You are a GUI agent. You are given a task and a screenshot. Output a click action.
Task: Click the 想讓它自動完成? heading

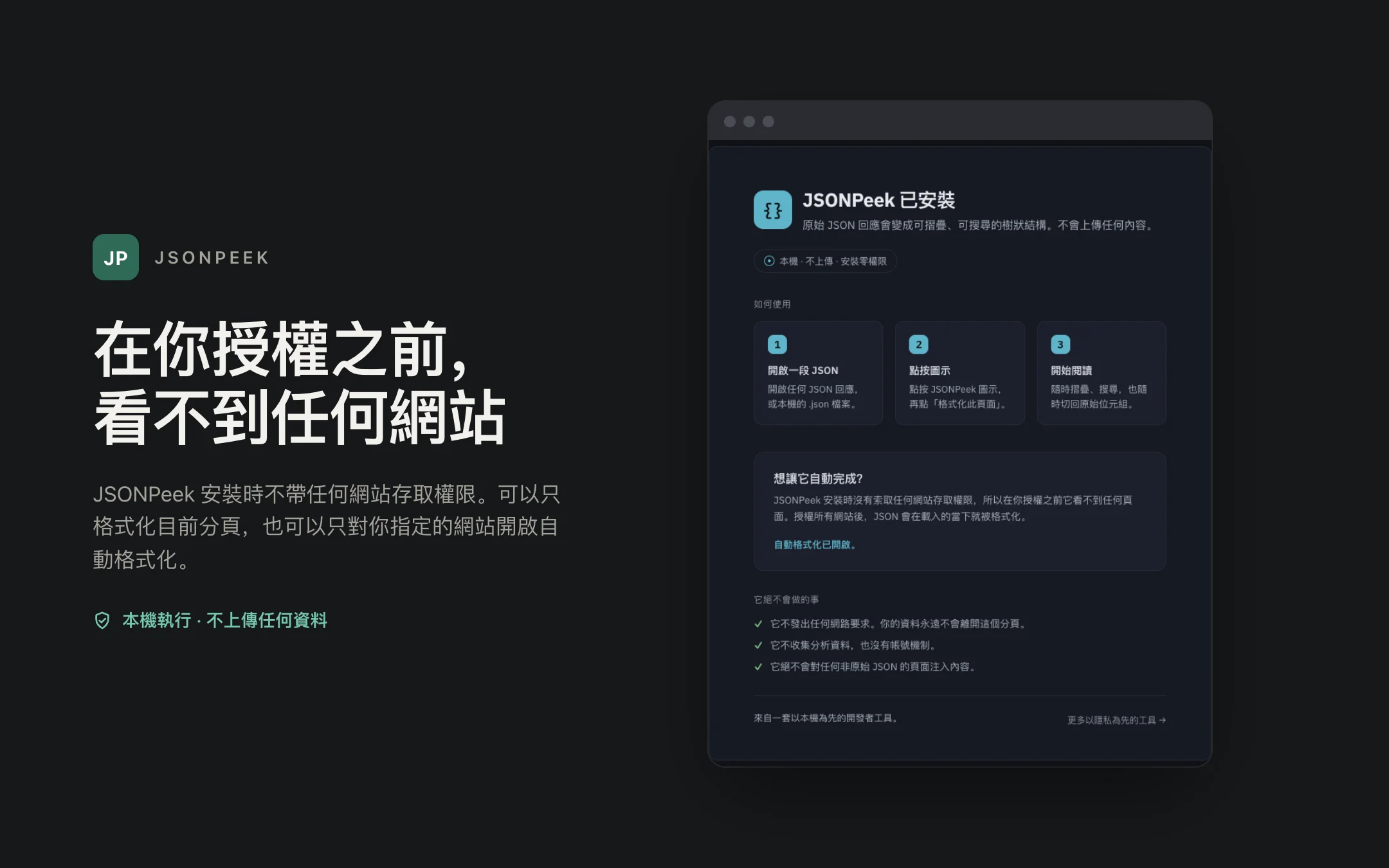coord(818,478)
